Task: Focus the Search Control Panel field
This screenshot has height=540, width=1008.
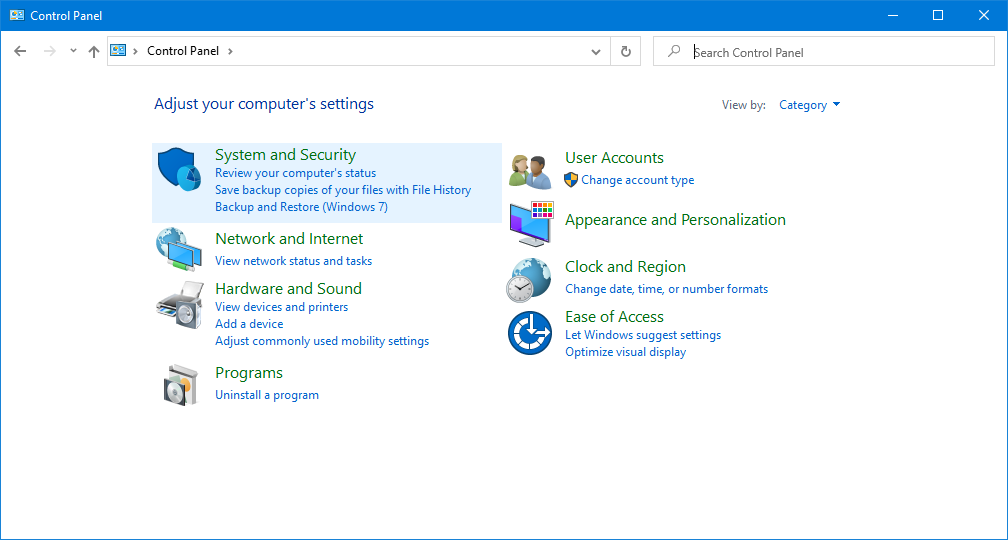Action: point(824,51)
